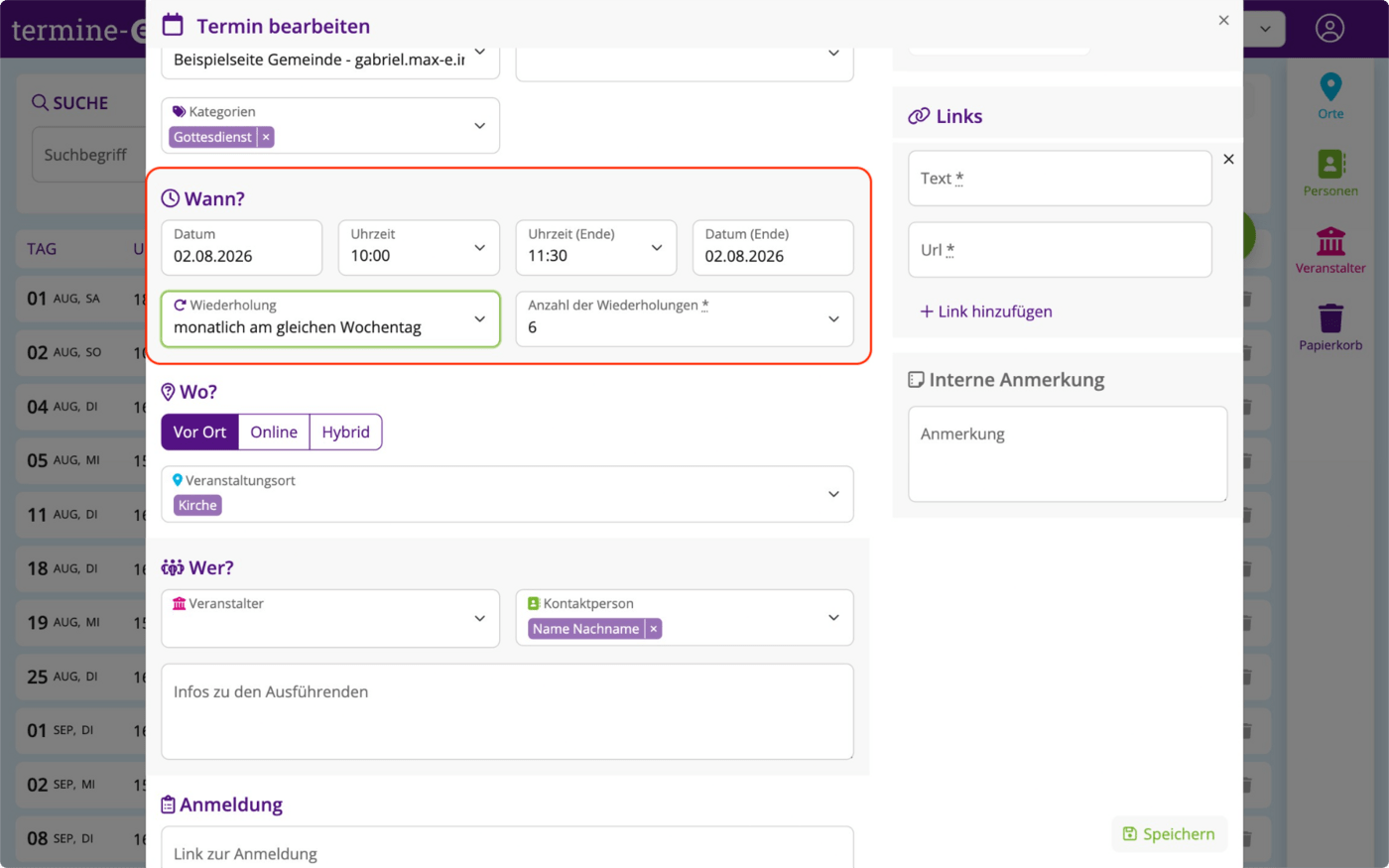Open the Beispielseite Gemeinde dropdown
The image size is (1389, 868).
(x=330, y=60)
